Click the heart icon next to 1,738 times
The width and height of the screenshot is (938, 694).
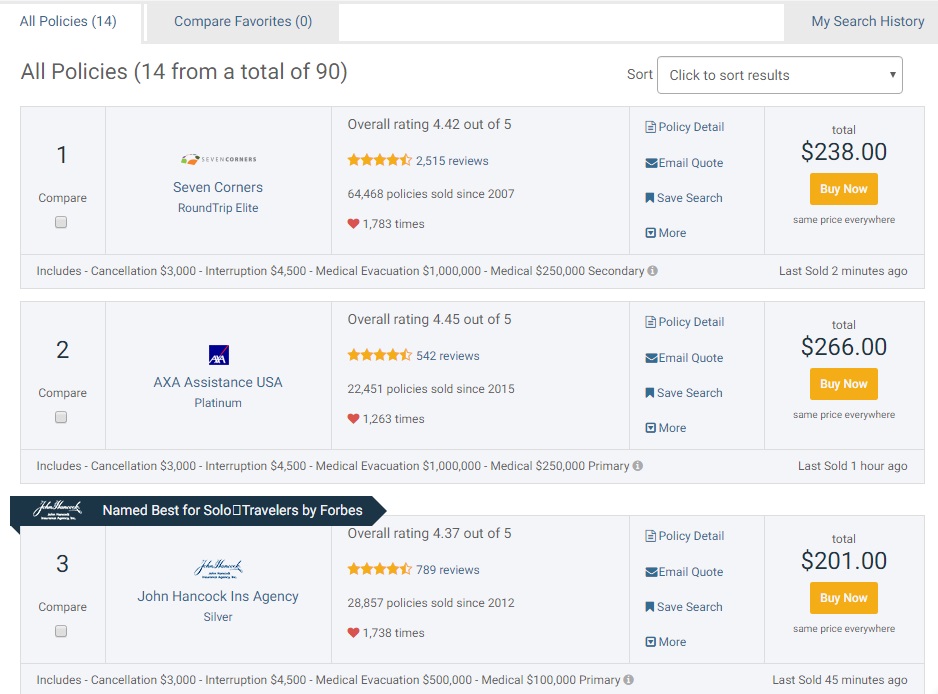click(x=353, y=633)
